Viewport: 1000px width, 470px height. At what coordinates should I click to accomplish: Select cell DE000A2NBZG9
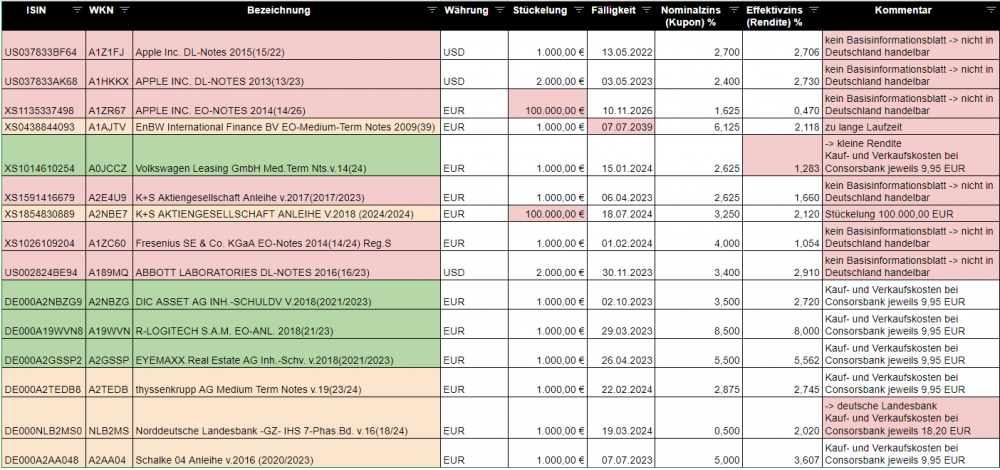click(x=43, y=295)
